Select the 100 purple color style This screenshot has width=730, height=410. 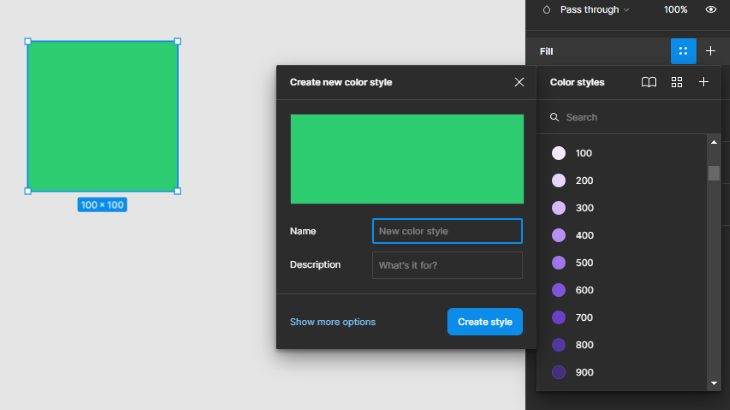coord(622,153)
